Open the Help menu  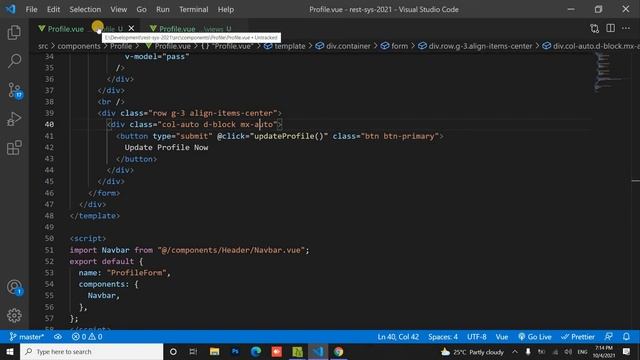point(226,9)
